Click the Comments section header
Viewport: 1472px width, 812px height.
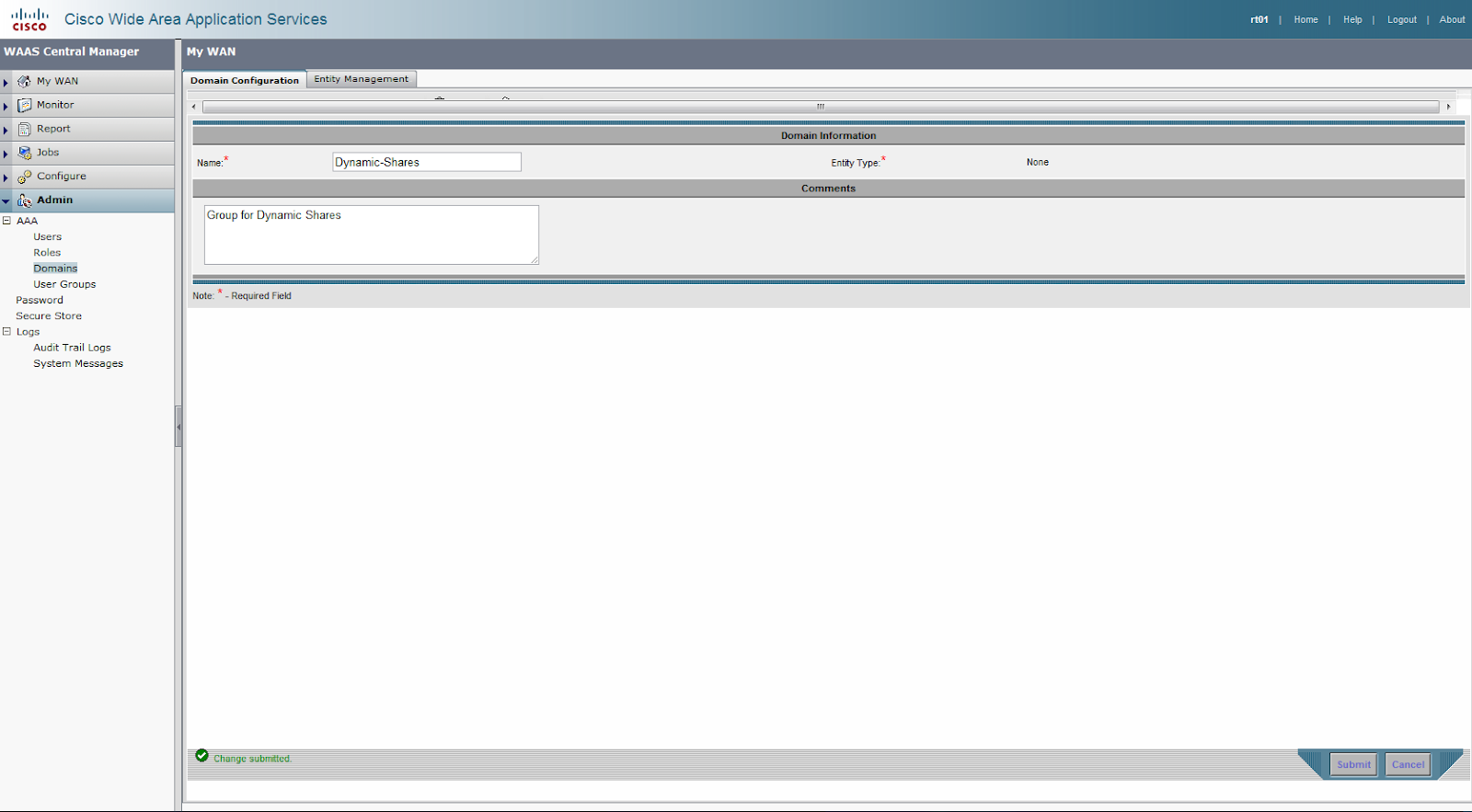coord(828,189)
